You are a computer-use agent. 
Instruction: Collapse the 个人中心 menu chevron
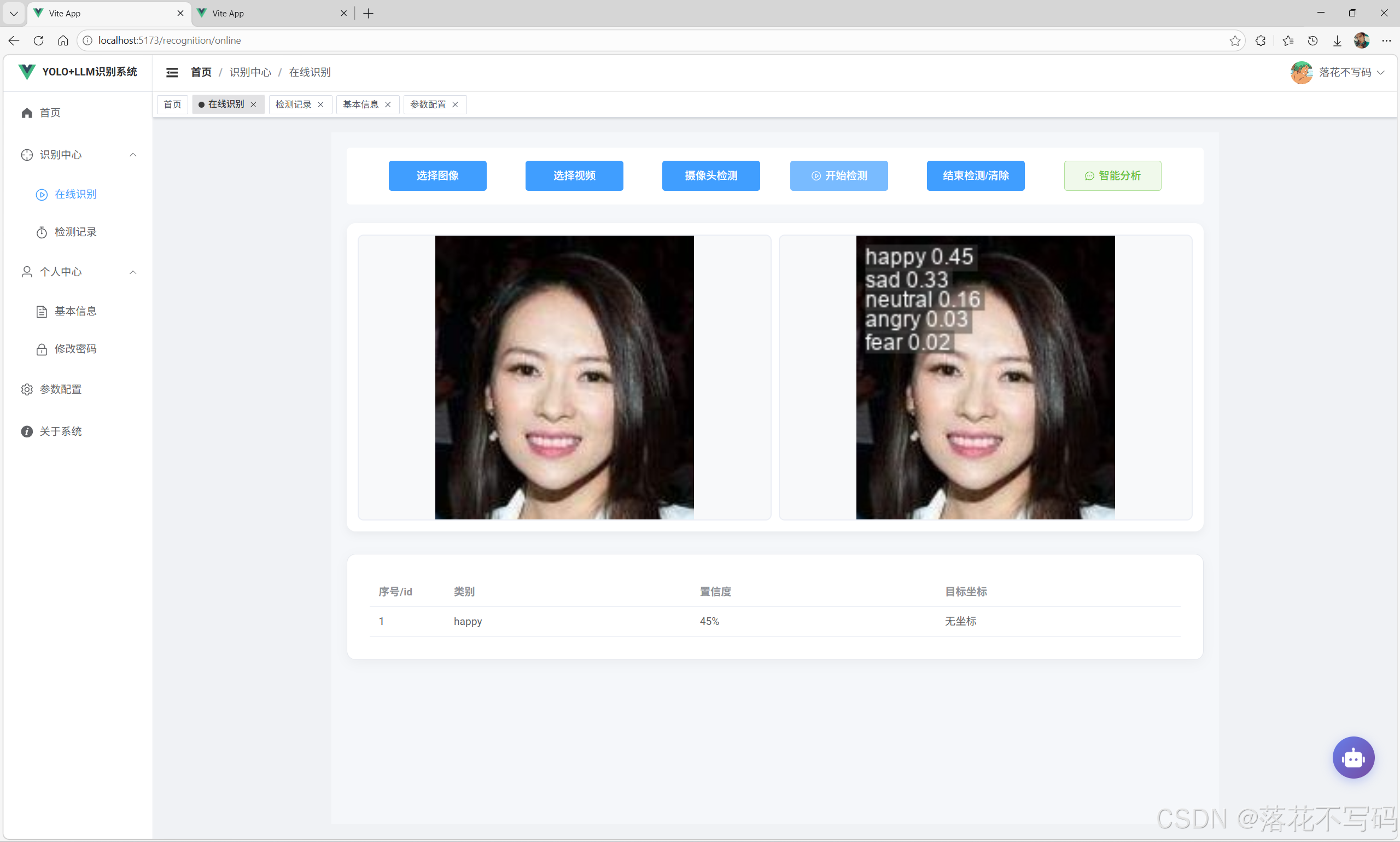132,272
